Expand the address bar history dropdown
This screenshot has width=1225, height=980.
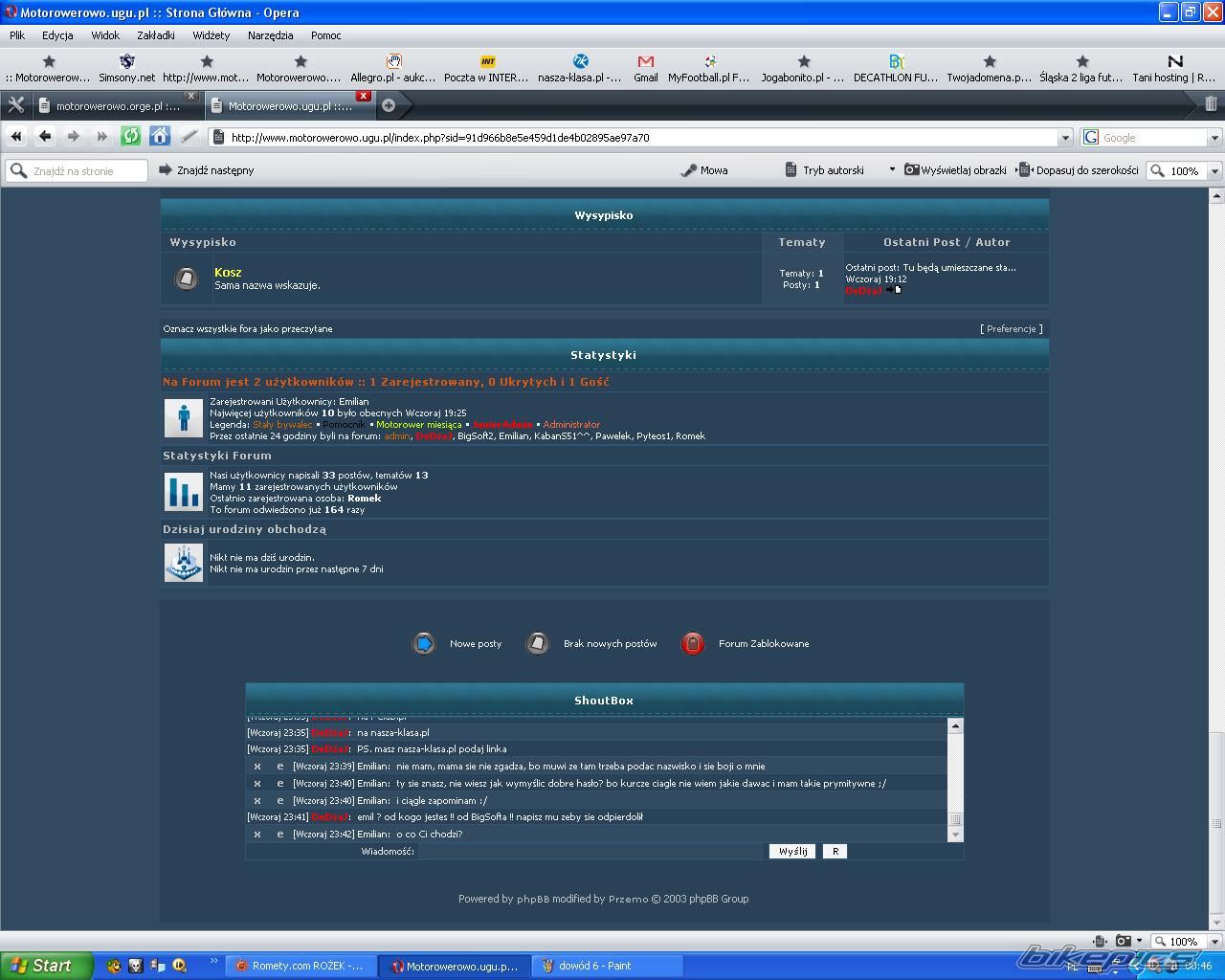click(1064, 138)
